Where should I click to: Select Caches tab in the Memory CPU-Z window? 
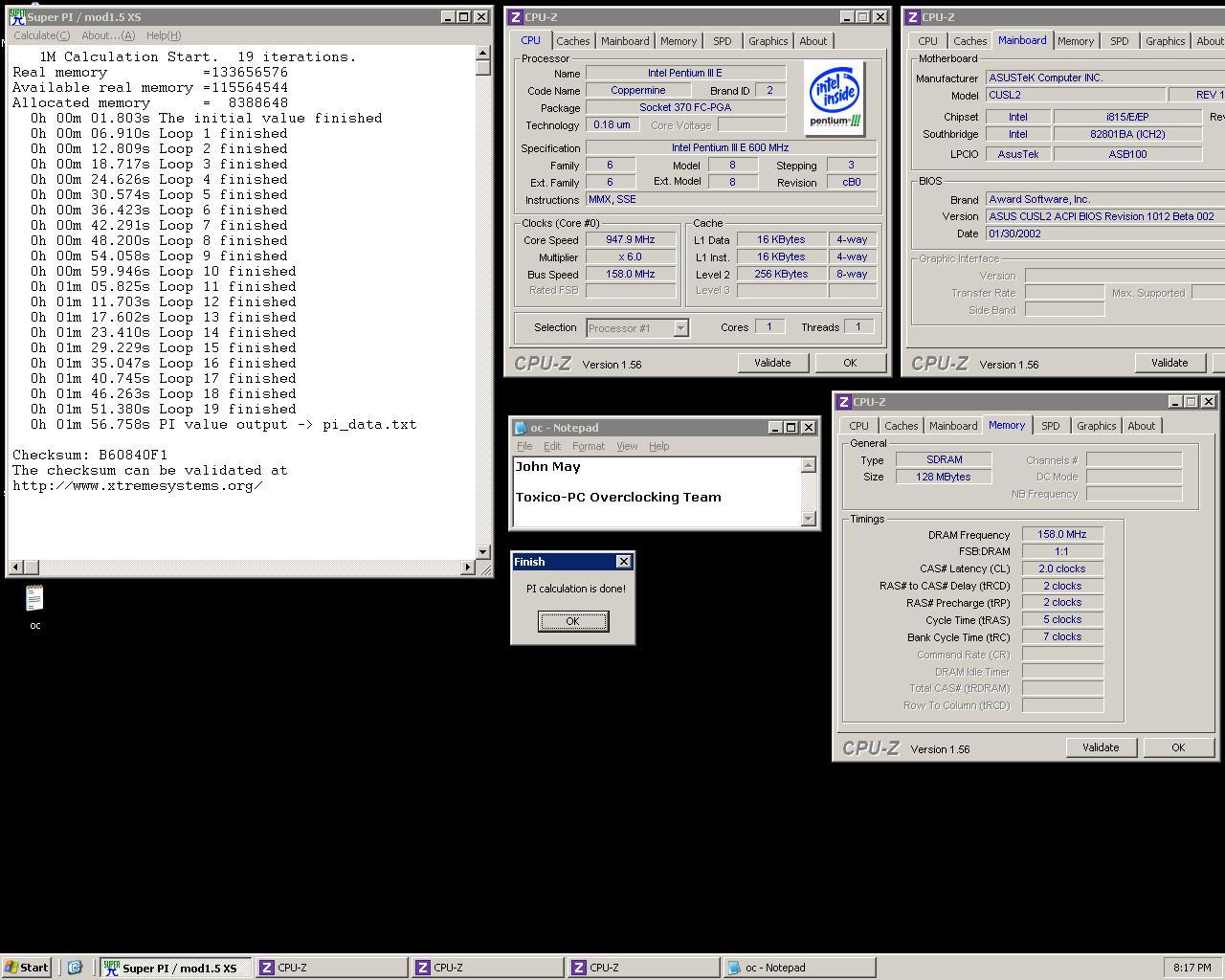(901, 426)
